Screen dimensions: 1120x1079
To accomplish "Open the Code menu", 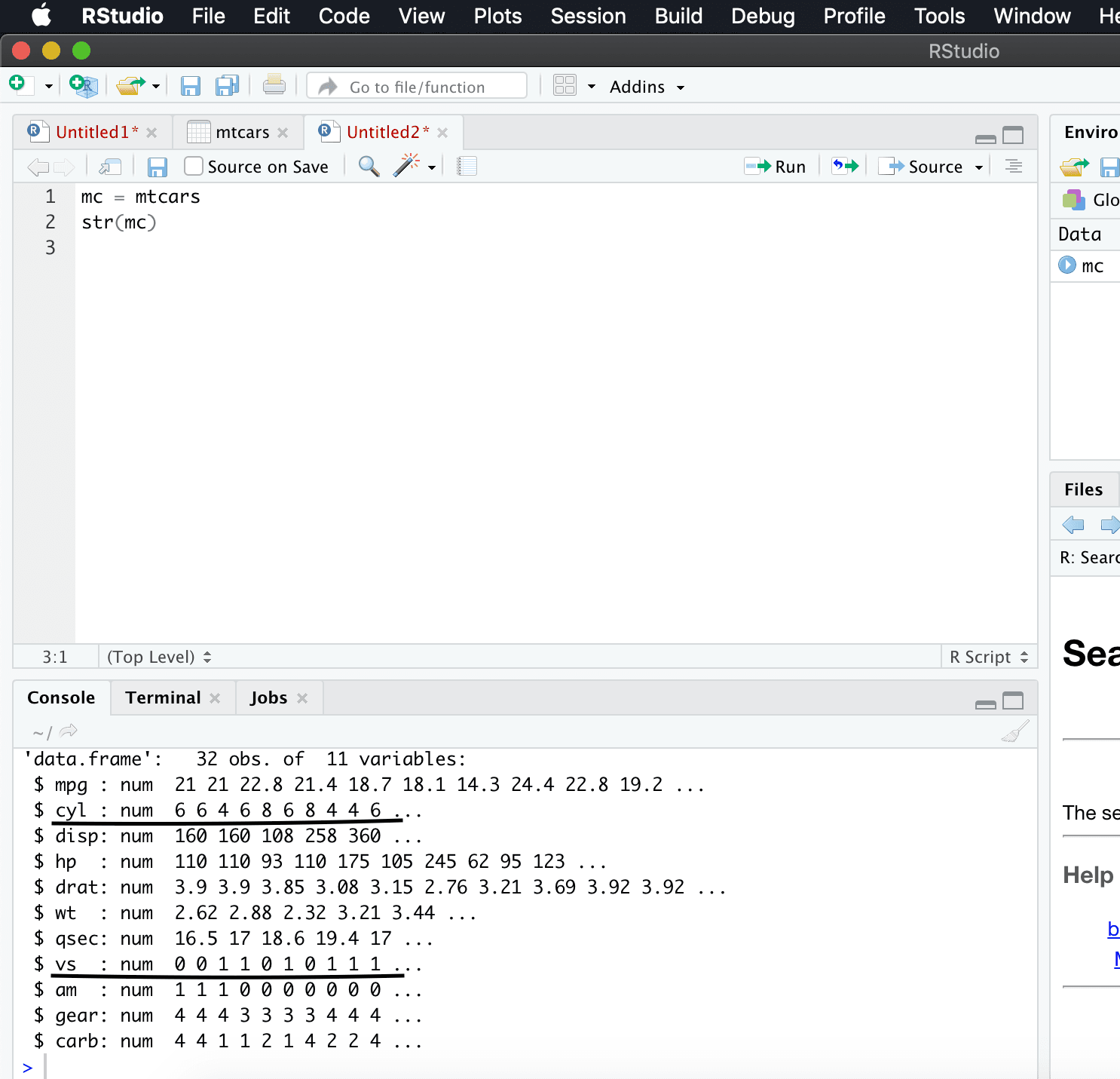I will tap(344, 16).
